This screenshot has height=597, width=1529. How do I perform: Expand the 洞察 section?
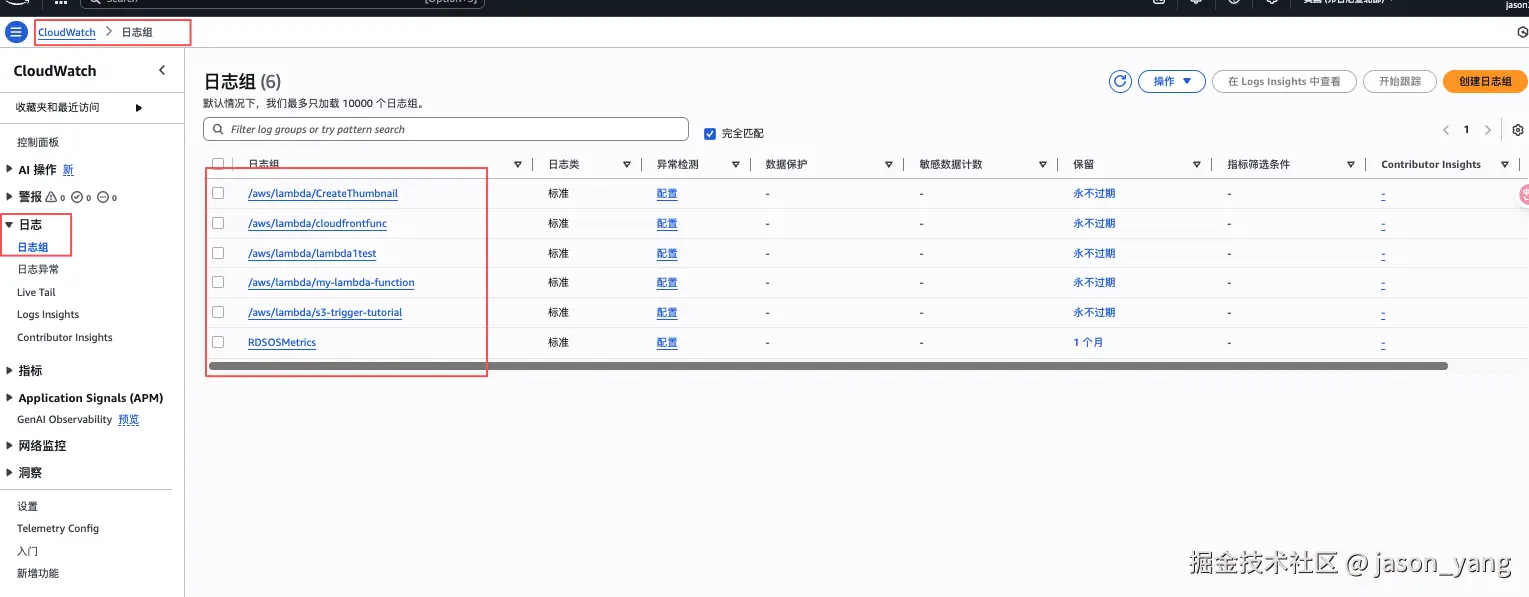coord(10,473)
